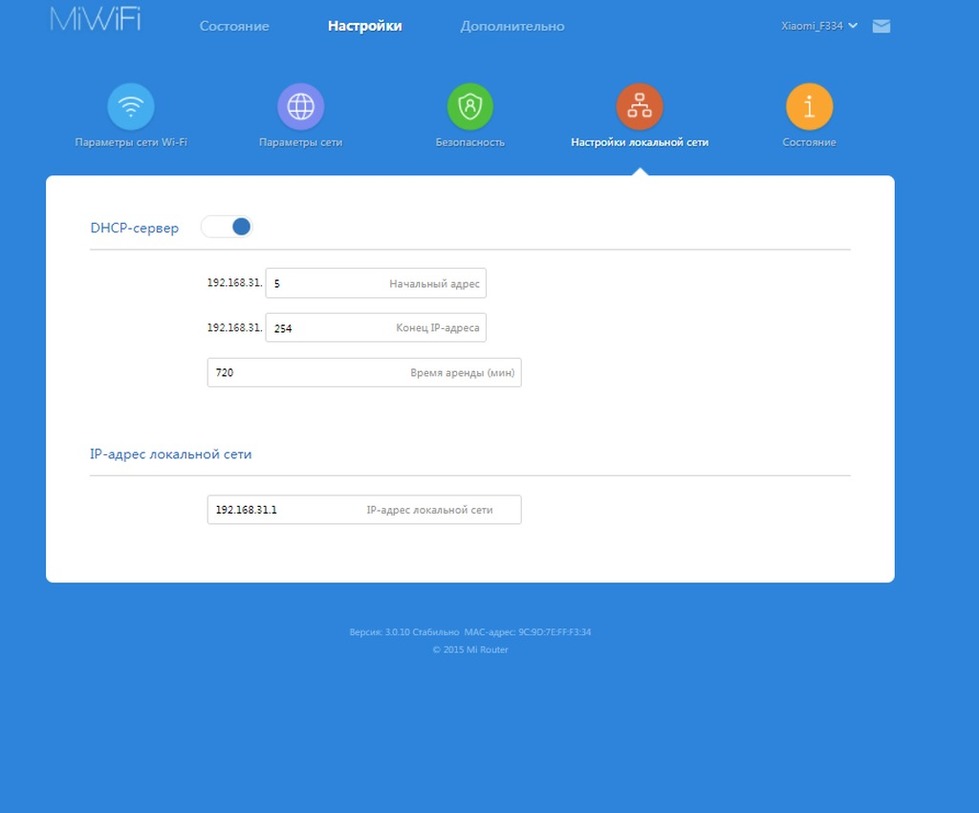Click the IP-адрес локальной сети field

(364, 510)
